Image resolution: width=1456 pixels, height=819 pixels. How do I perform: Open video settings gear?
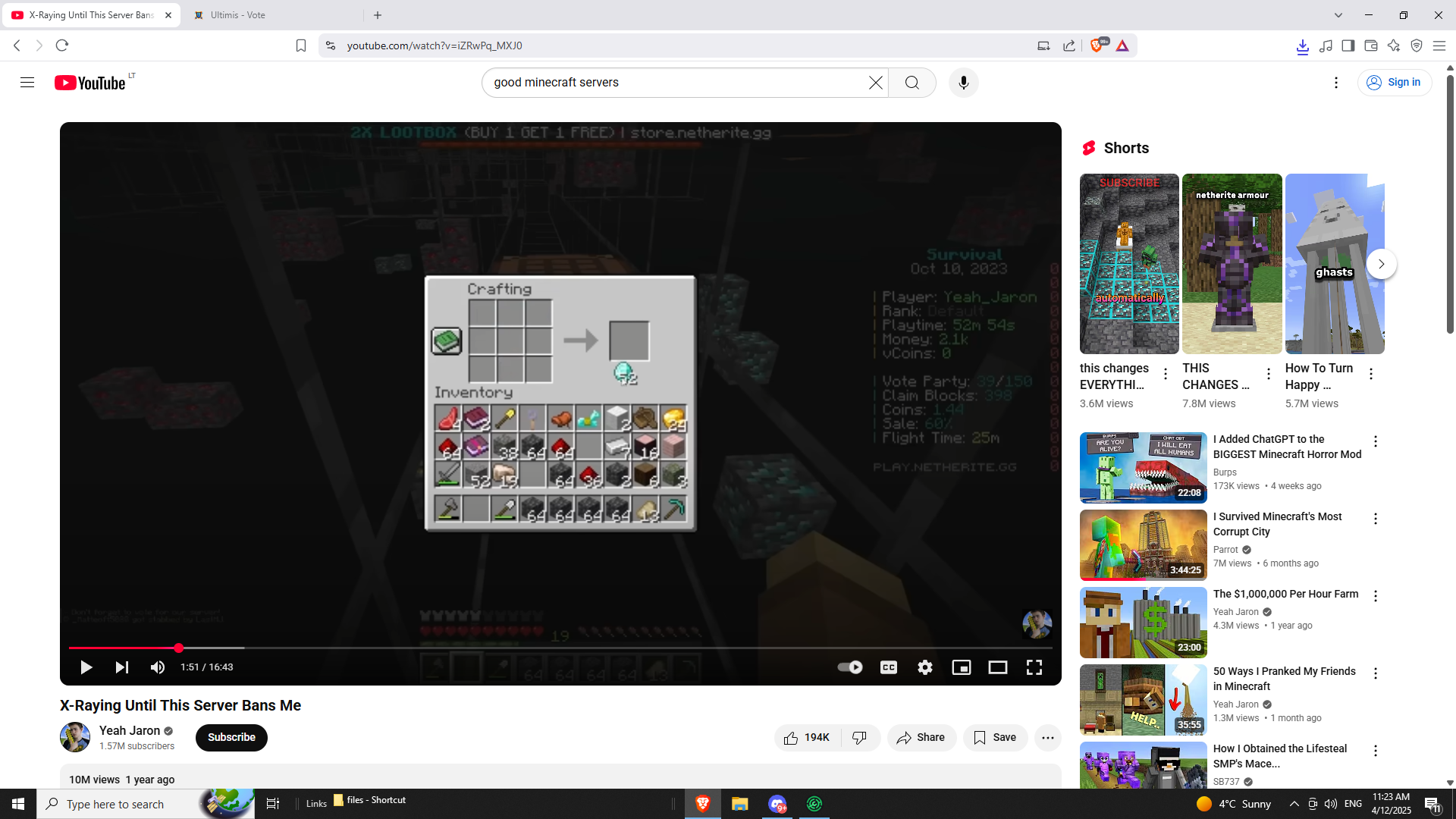tap(924, 667)
